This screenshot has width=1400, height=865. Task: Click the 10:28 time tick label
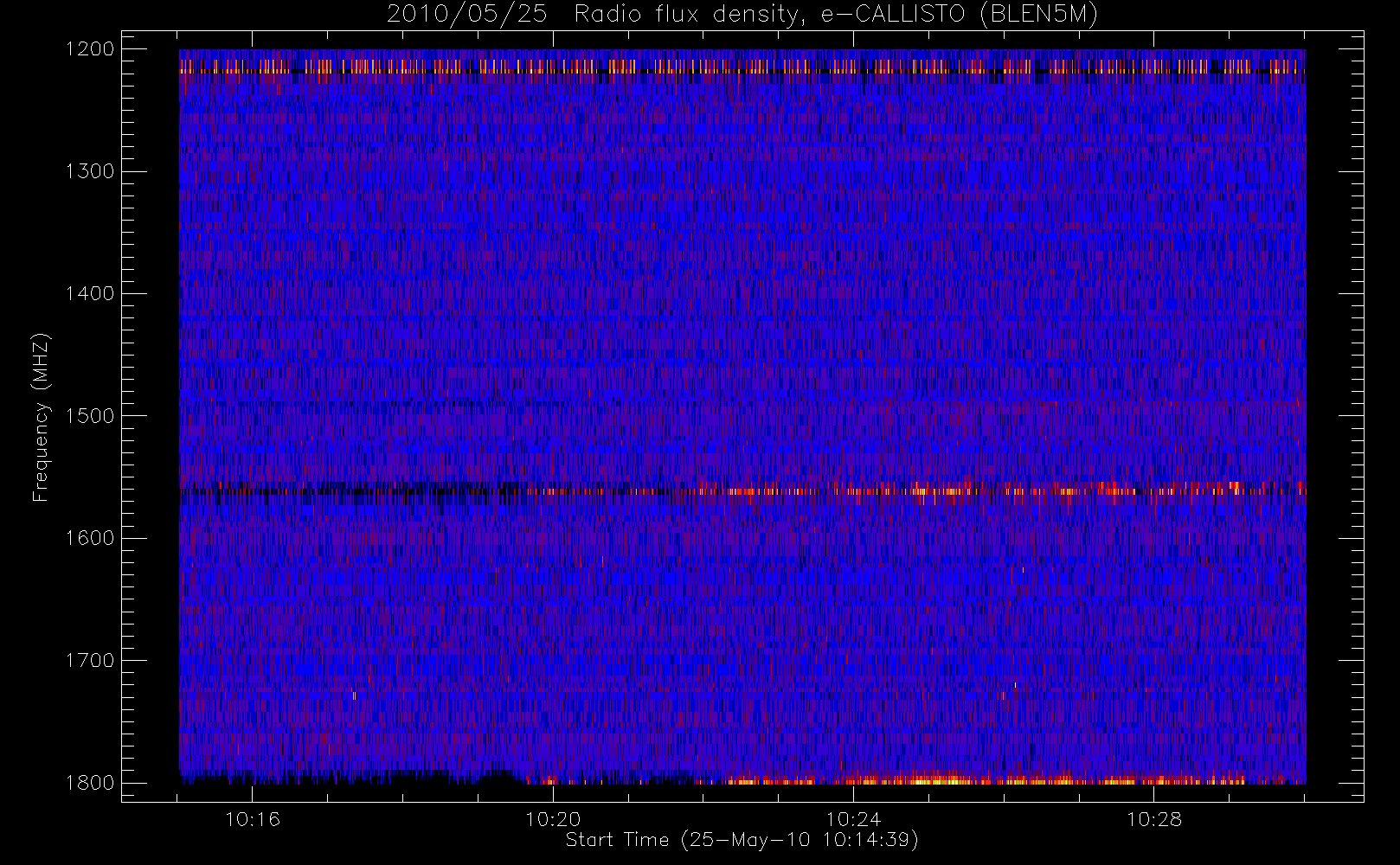click(1154, 819)
